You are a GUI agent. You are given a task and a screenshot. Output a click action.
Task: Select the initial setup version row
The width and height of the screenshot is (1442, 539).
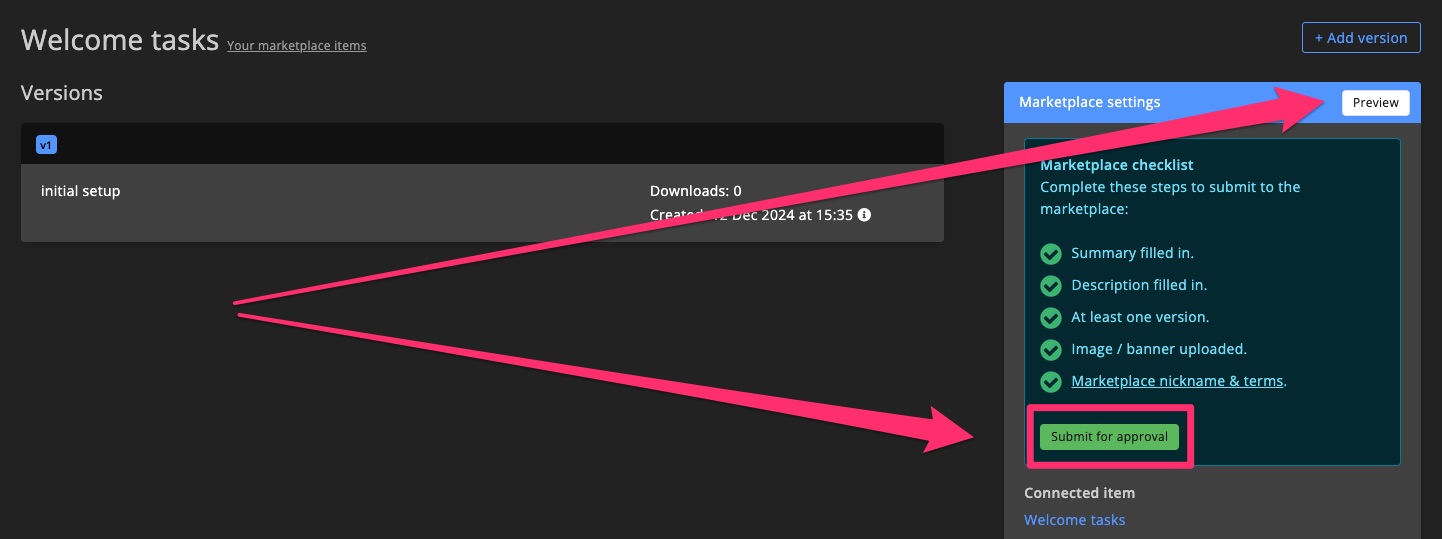tap(482, 203)
